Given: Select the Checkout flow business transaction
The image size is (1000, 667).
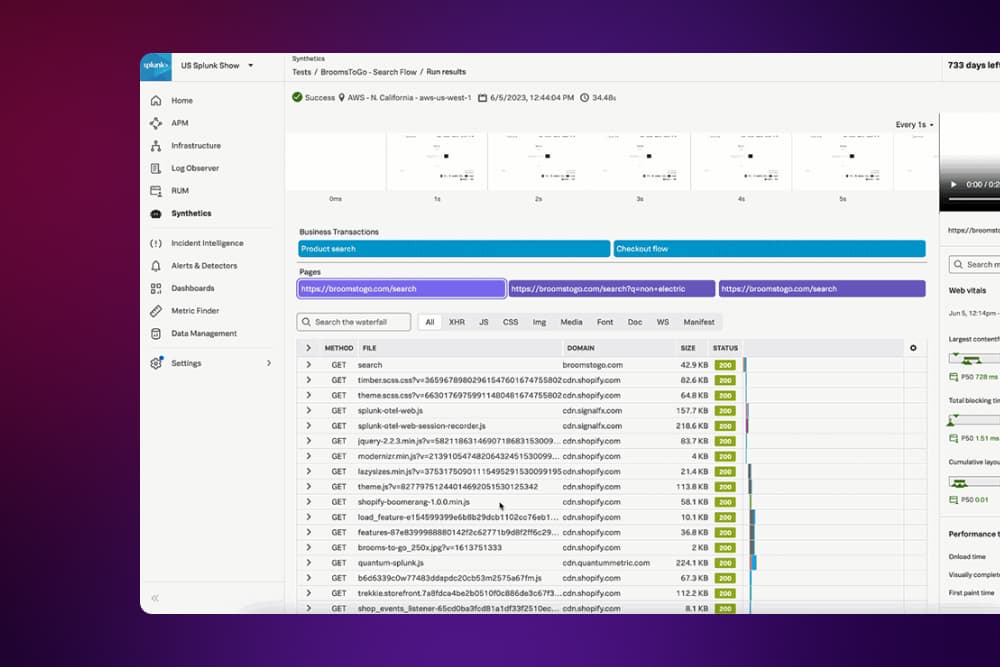Looking at the screenshot, I should [x=768, y=249].
